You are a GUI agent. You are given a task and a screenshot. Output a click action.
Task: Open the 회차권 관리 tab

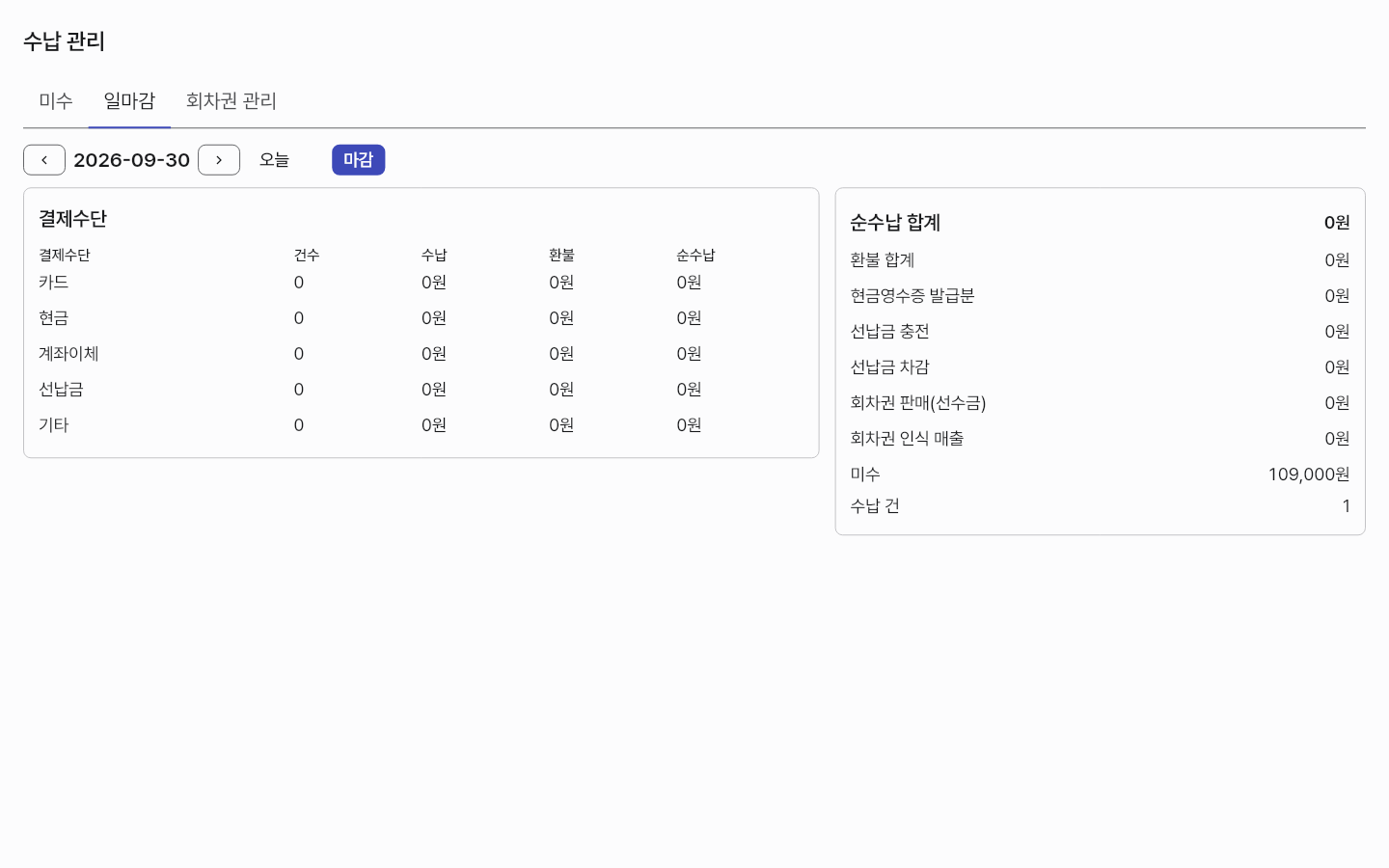click(231, 101)
